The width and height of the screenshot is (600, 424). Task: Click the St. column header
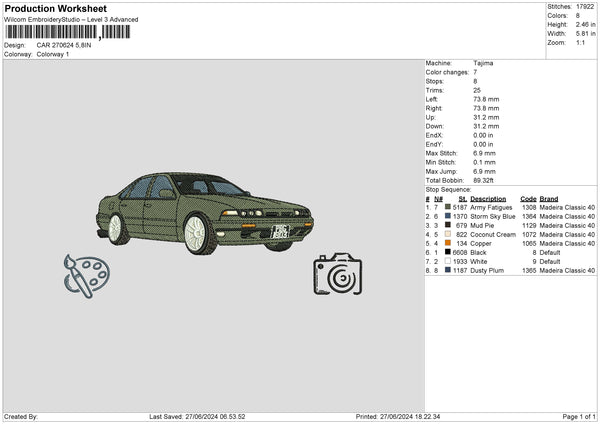pyautogui.click(x=463, y=199)
